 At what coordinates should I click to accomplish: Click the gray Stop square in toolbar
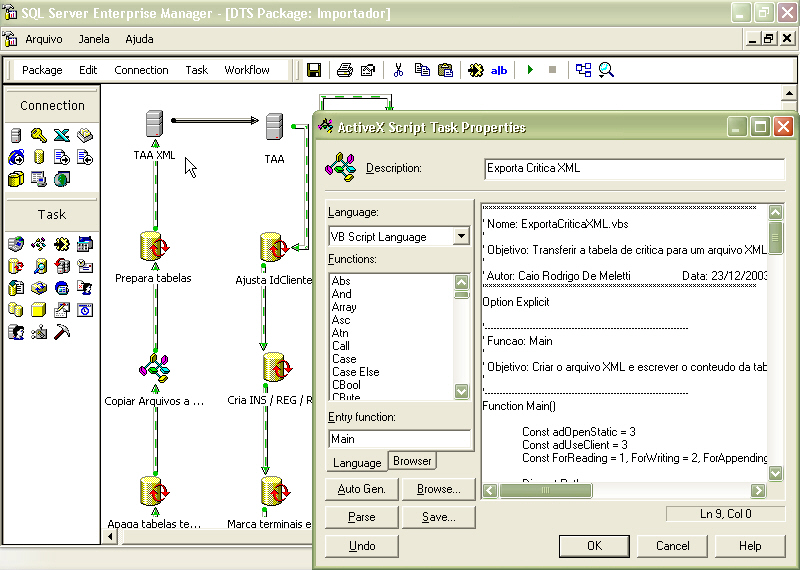pyautogui.click(x=552, y=69)
